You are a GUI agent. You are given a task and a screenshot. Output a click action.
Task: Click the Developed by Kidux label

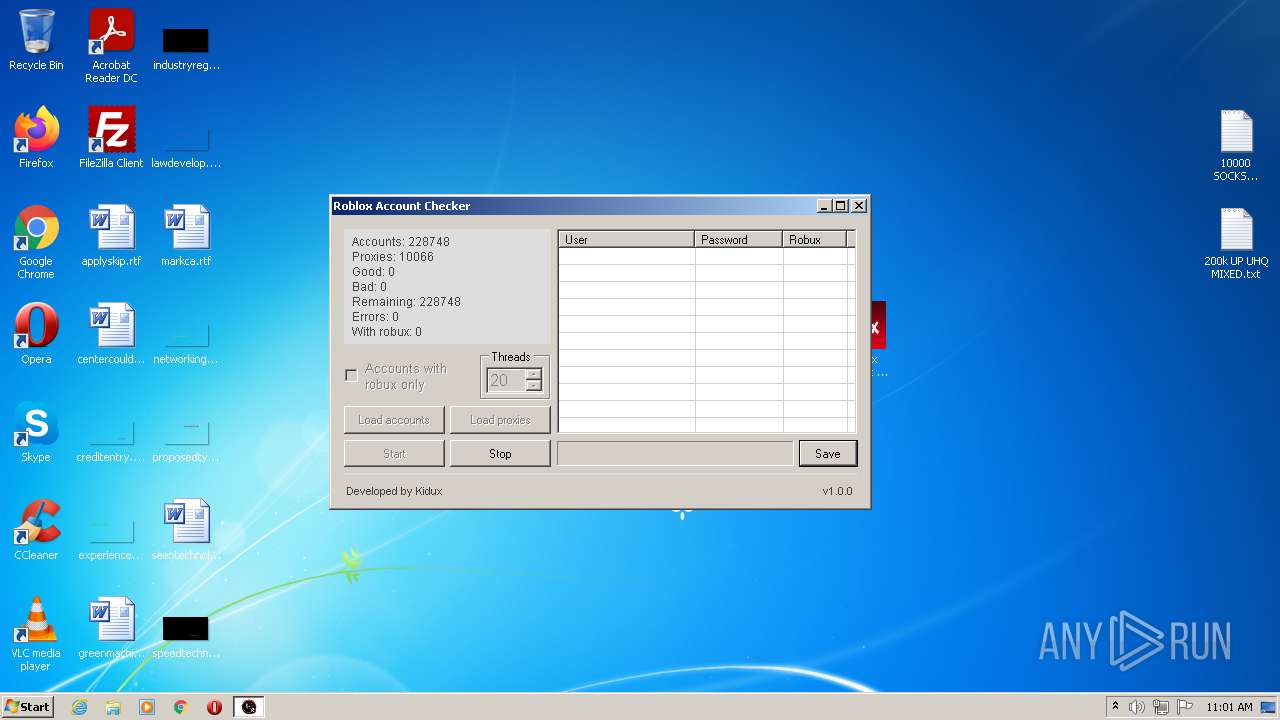(x=394, y=491)
